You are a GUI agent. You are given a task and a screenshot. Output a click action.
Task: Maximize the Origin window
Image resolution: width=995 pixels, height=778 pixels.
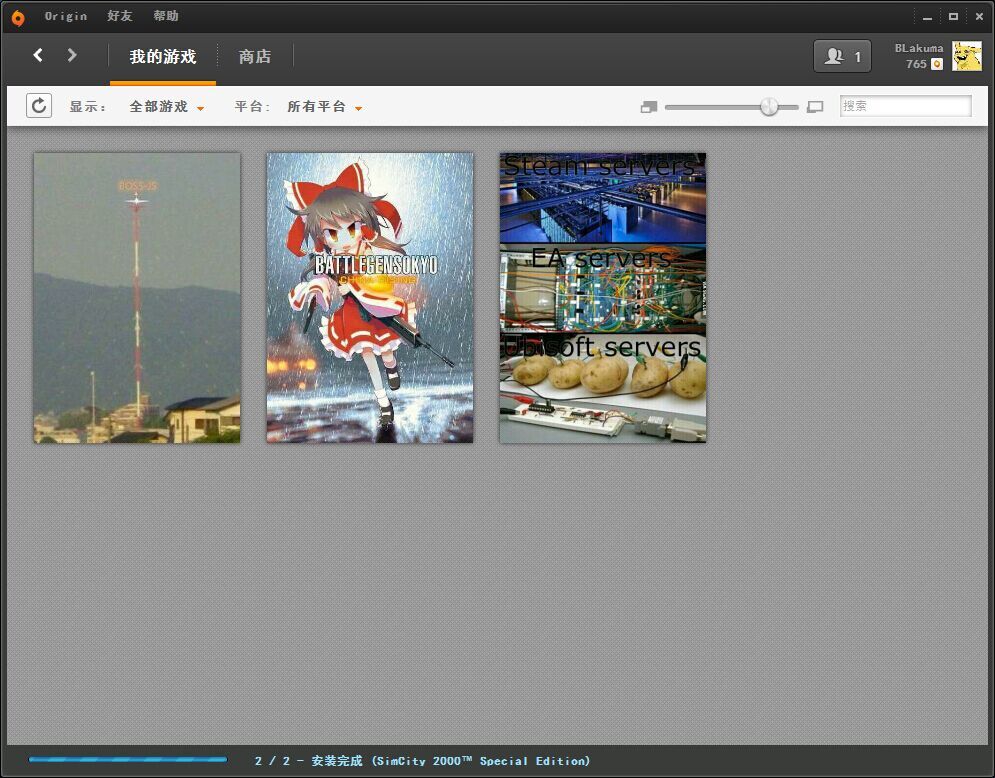point(953,17)
